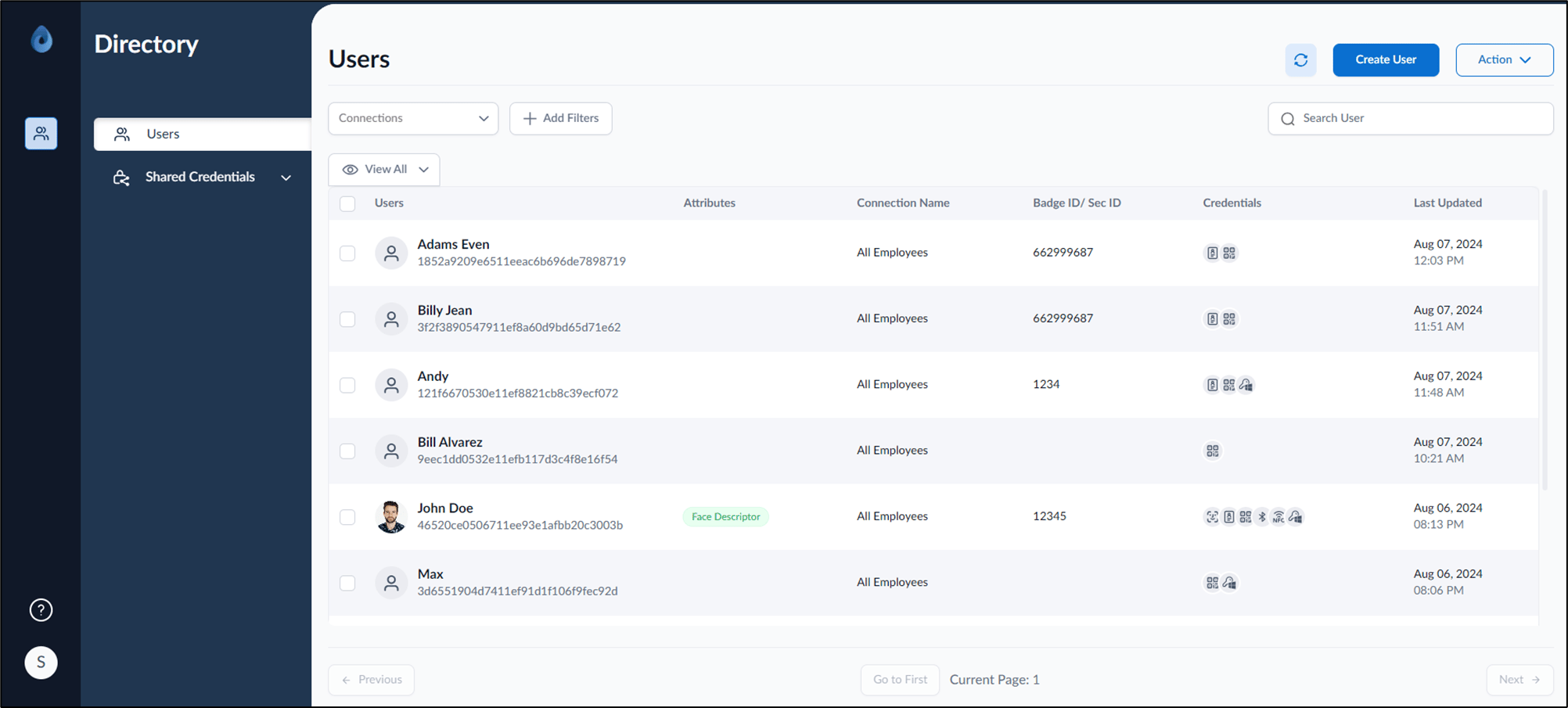The height and width of the screenshot is (708, 1568).
Task: Click John Doe's face recognition credential icon
Action: (1212, 517)
